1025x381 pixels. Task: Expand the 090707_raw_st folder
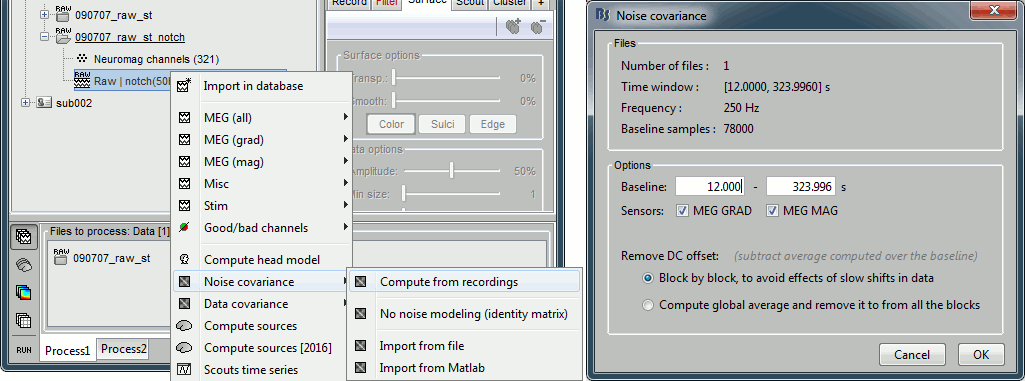[x=44, y=14]
